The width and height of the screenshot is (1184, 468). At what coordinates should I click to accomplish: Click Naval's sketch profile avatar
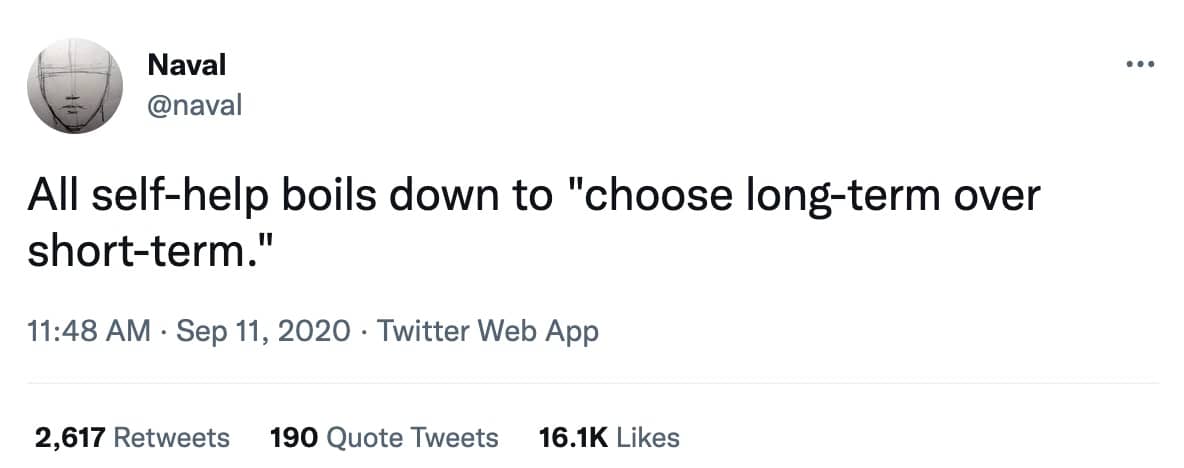pyautogui.click(x=75, y=87)
